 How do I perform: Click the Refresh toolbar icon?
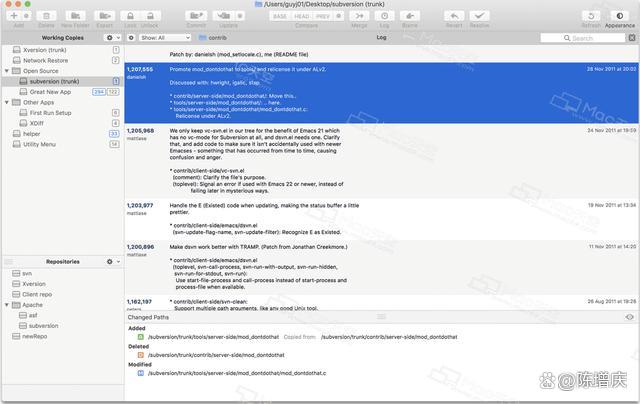(591, 16)
